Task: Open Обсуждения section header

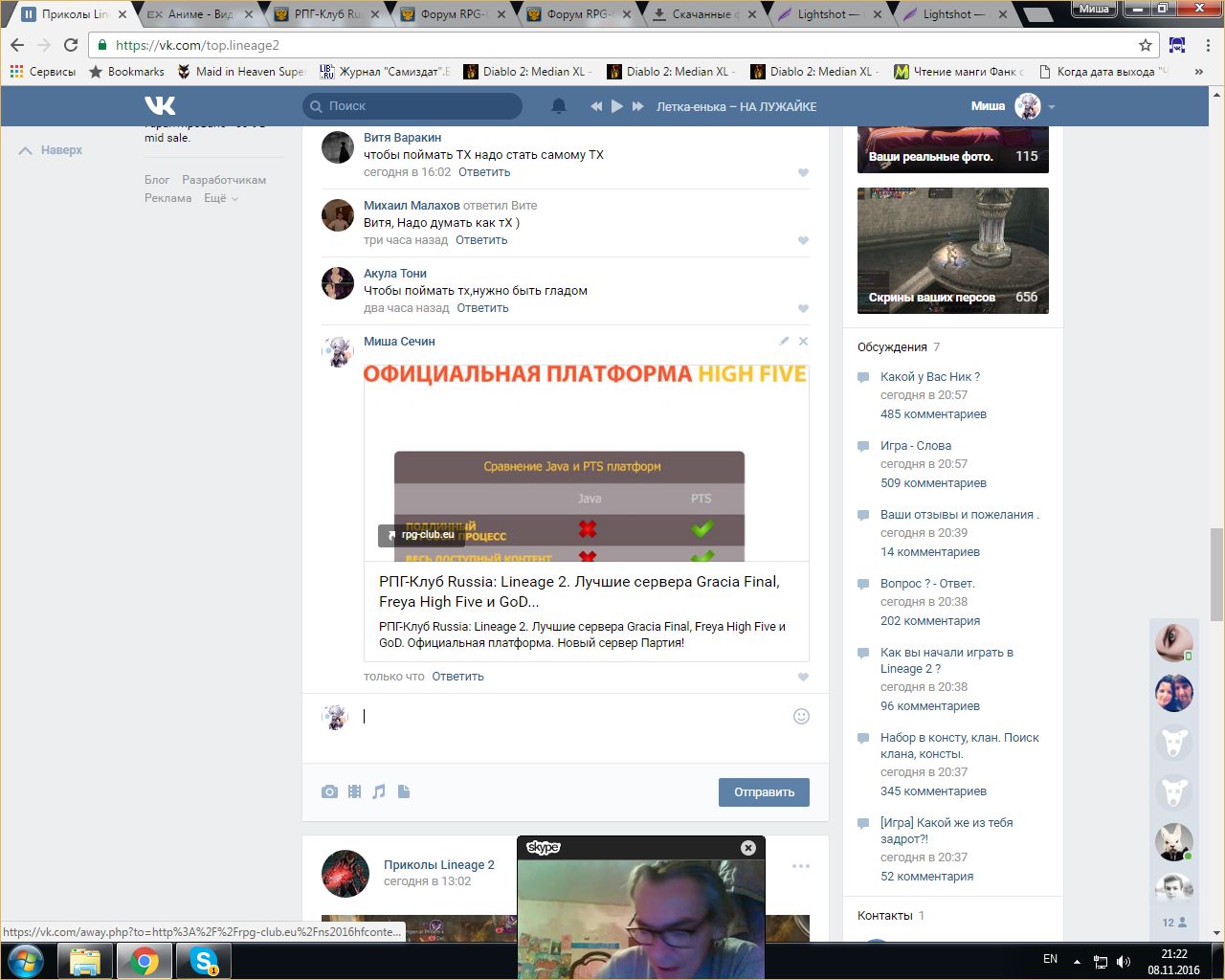Action: click(899, 347)
